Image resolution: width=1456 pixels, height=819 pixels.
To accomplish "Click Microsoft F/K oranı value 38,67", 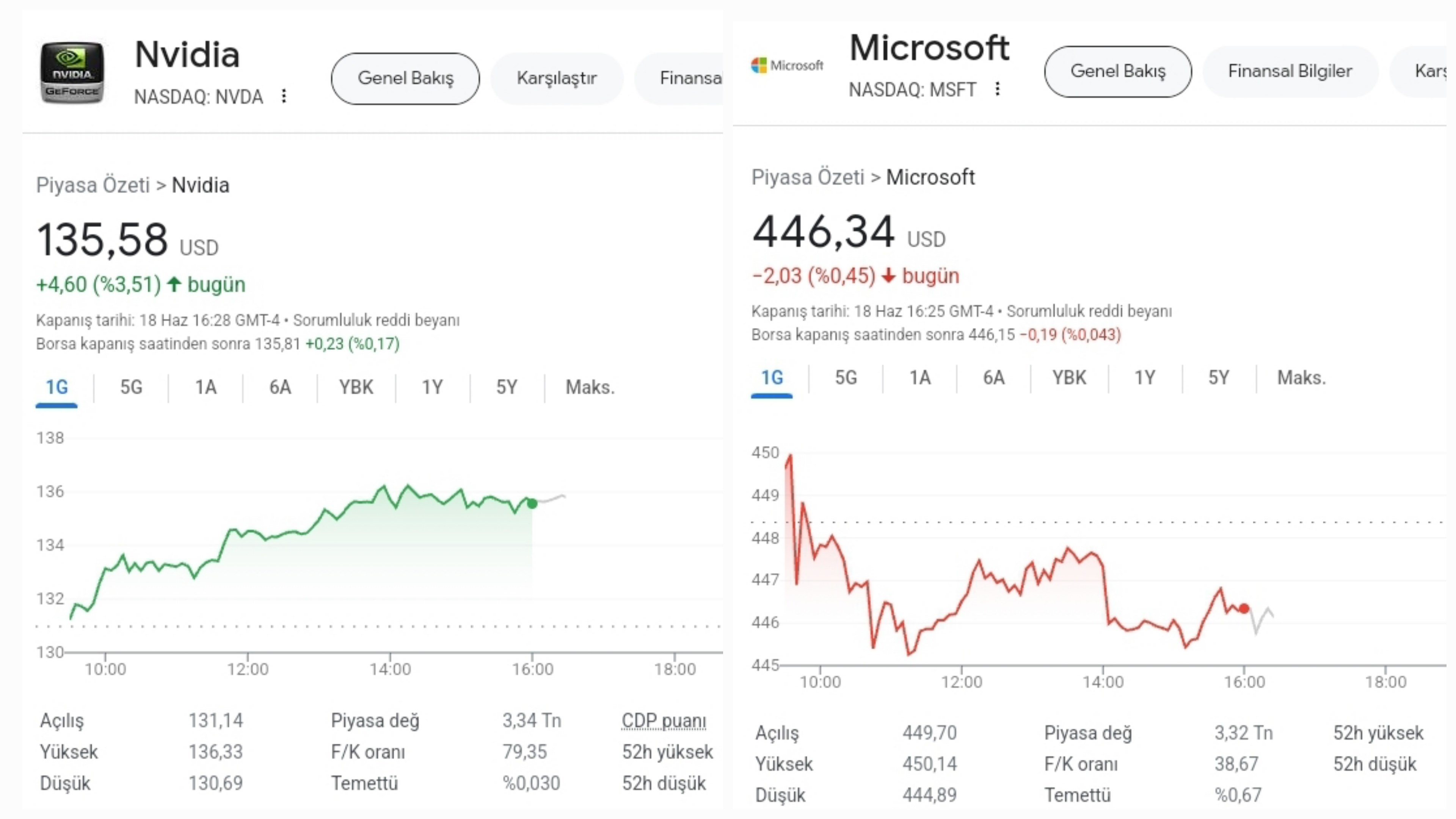I will [x=1237, y=764].
